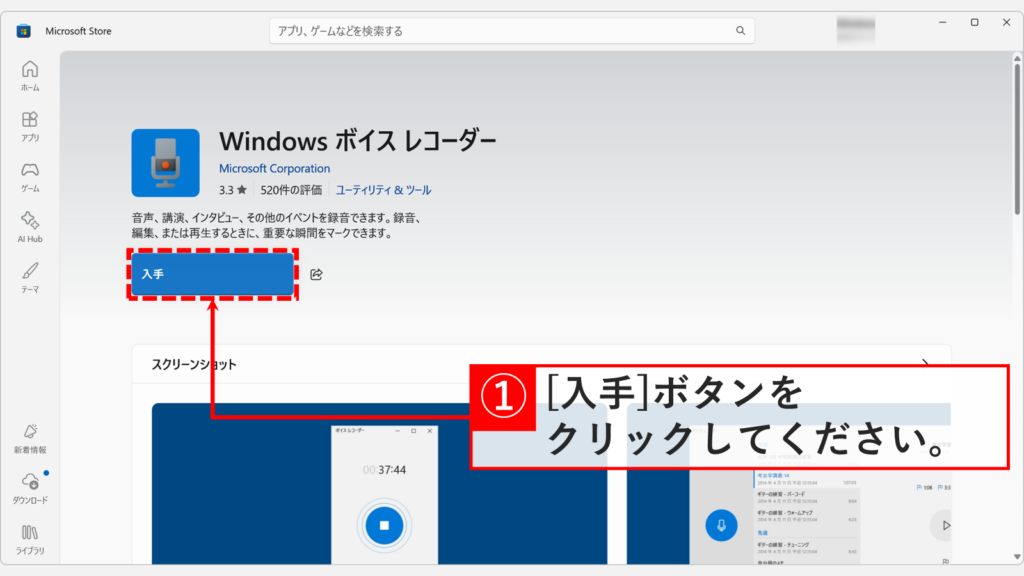Expand the スクリーンショット section with the chevron

[x=927, y=364]
